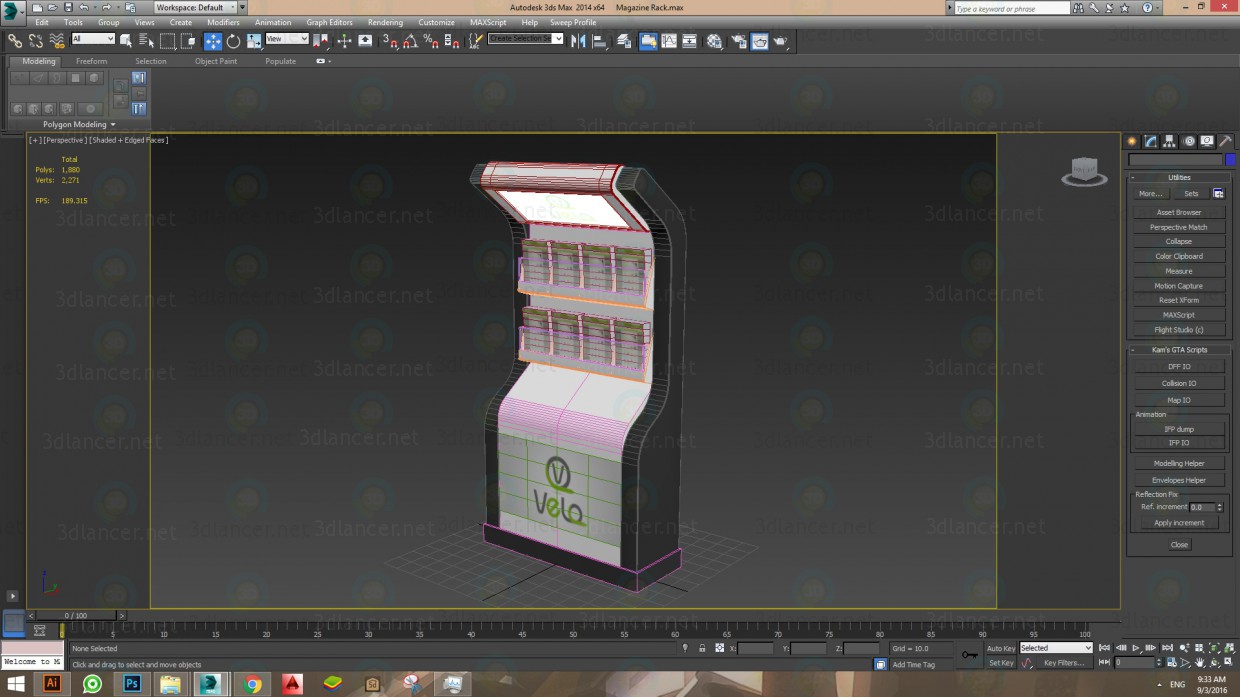1240x697 pixels.
Task: Open the Create command panel tab
Action: click(x=1132, y=141)
